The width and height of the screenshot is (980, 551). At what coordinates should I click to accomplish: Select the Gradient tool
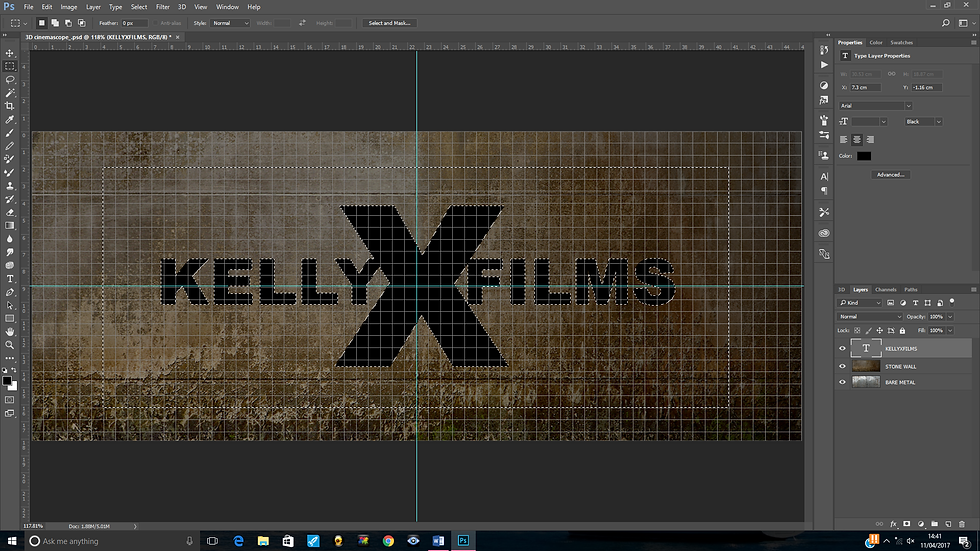point(9,226)
